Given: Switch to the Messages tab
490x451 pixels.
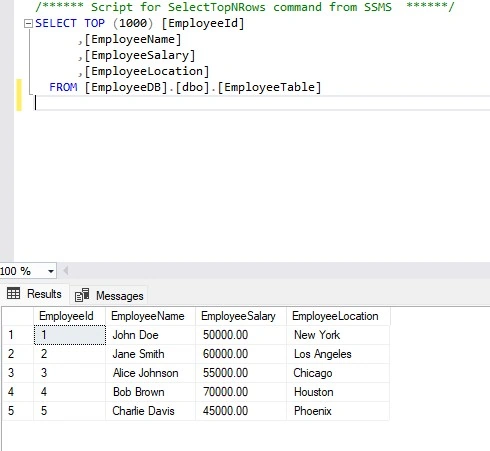Looking at the screenshot, I should (x=109, y=295).
